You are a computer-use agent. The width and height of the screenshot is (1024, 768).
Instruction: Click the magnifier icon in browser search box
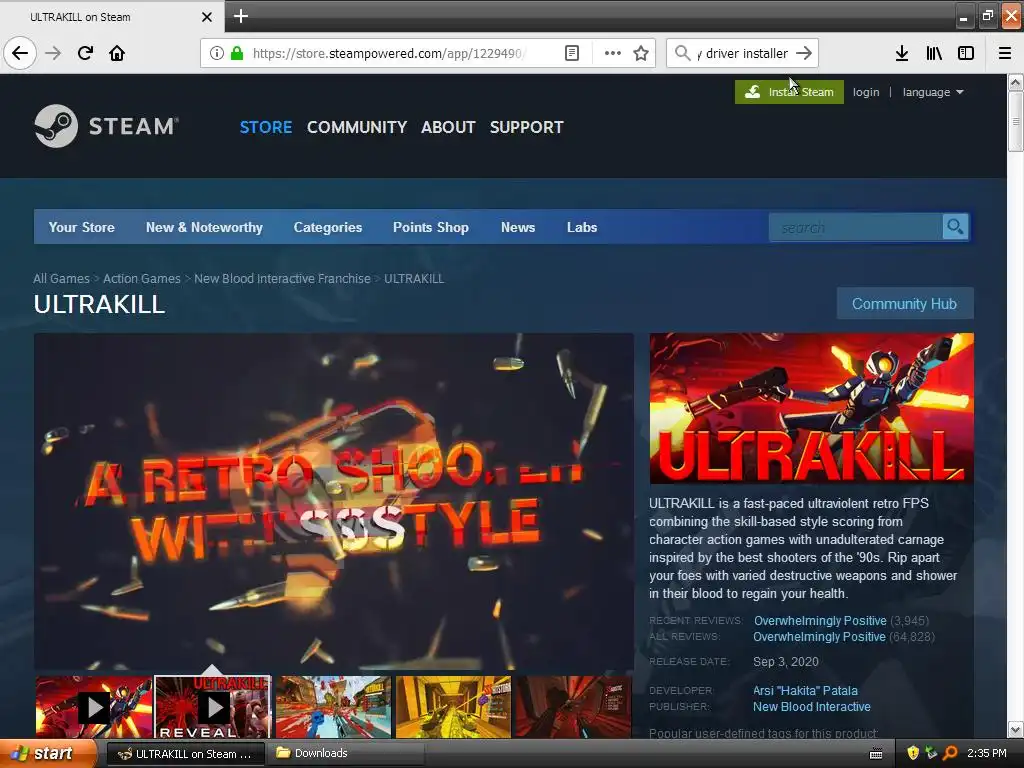pyautogui.click(x=682, y=53)
